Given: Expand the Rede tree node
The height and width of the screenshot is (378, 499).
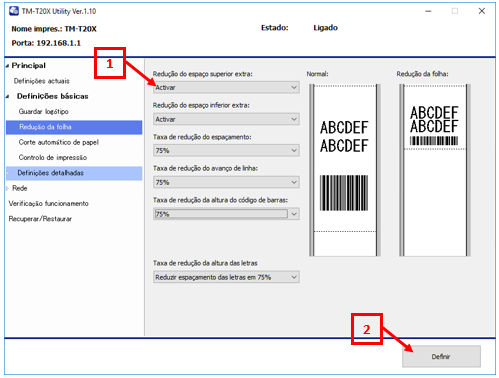Looking at the screenshot, I should (7, 188).
